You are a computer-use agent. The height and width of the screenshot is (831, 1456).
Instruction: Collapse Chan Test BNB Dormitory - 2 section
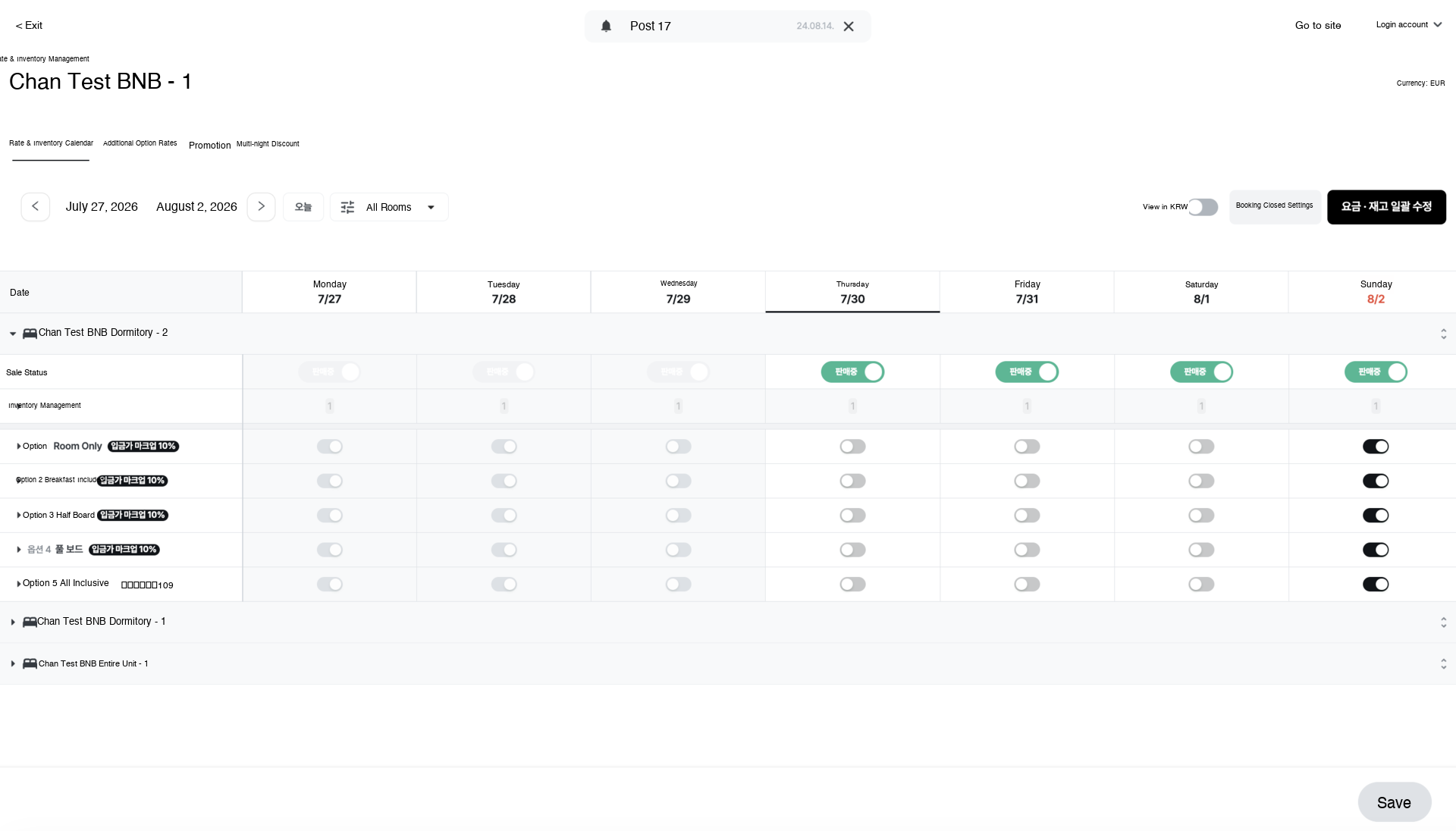13,334
